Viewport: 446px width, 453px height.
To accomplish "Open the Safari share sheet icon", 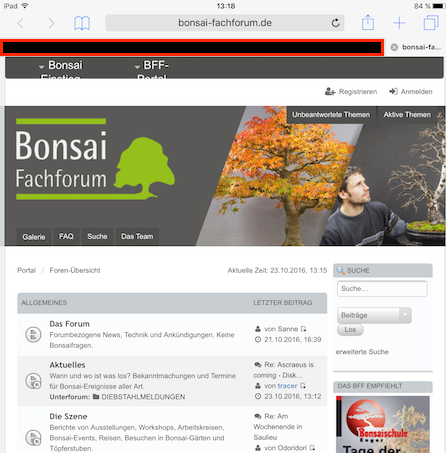I will (x=368, y=23).
